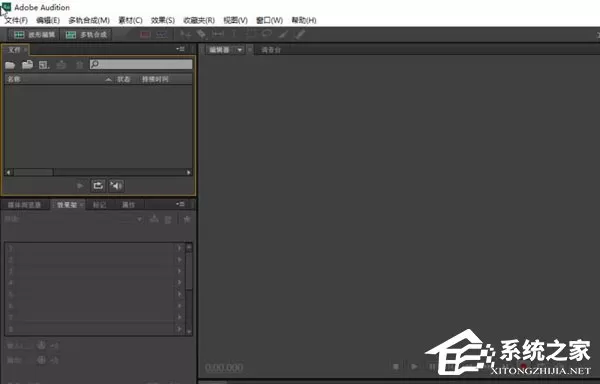Toggle loop playback in the Files panel
This screenshot has height=384, width=600.
pyautogui.click(x=98, y=186)
